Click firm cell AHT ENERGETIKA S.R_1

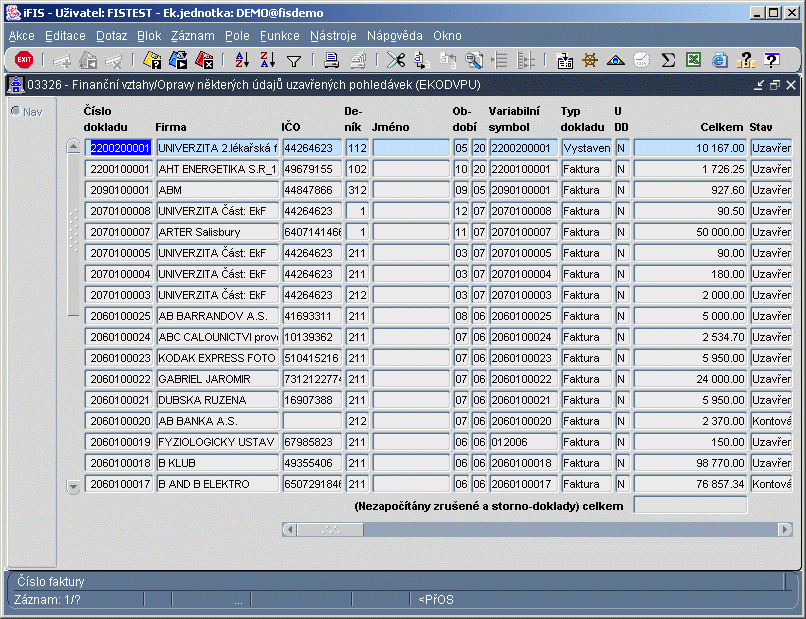point(217,169)
